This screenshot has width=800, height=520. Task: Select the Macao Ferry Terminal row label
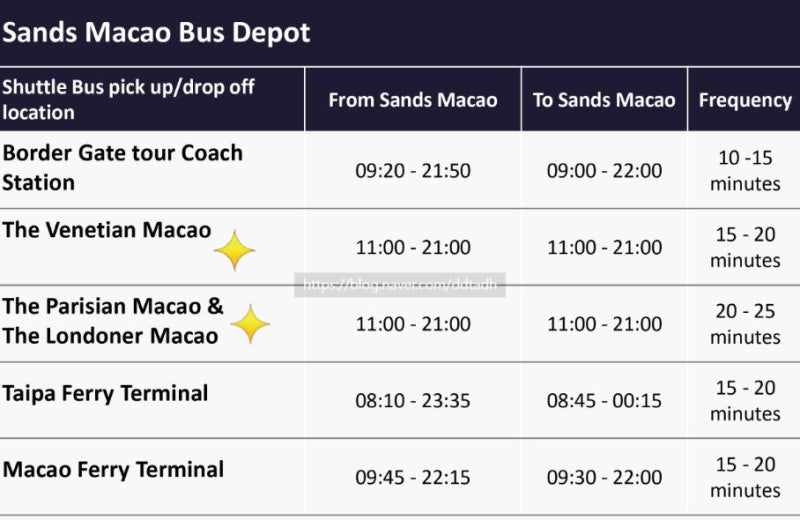(113, 470)
